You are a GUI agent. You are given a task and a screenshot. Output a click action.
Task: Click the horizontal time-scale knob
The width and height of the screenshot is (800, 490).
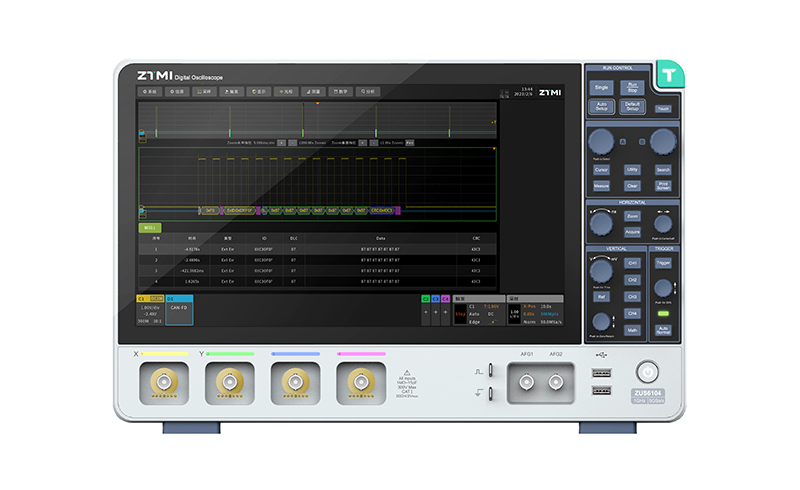602,224
